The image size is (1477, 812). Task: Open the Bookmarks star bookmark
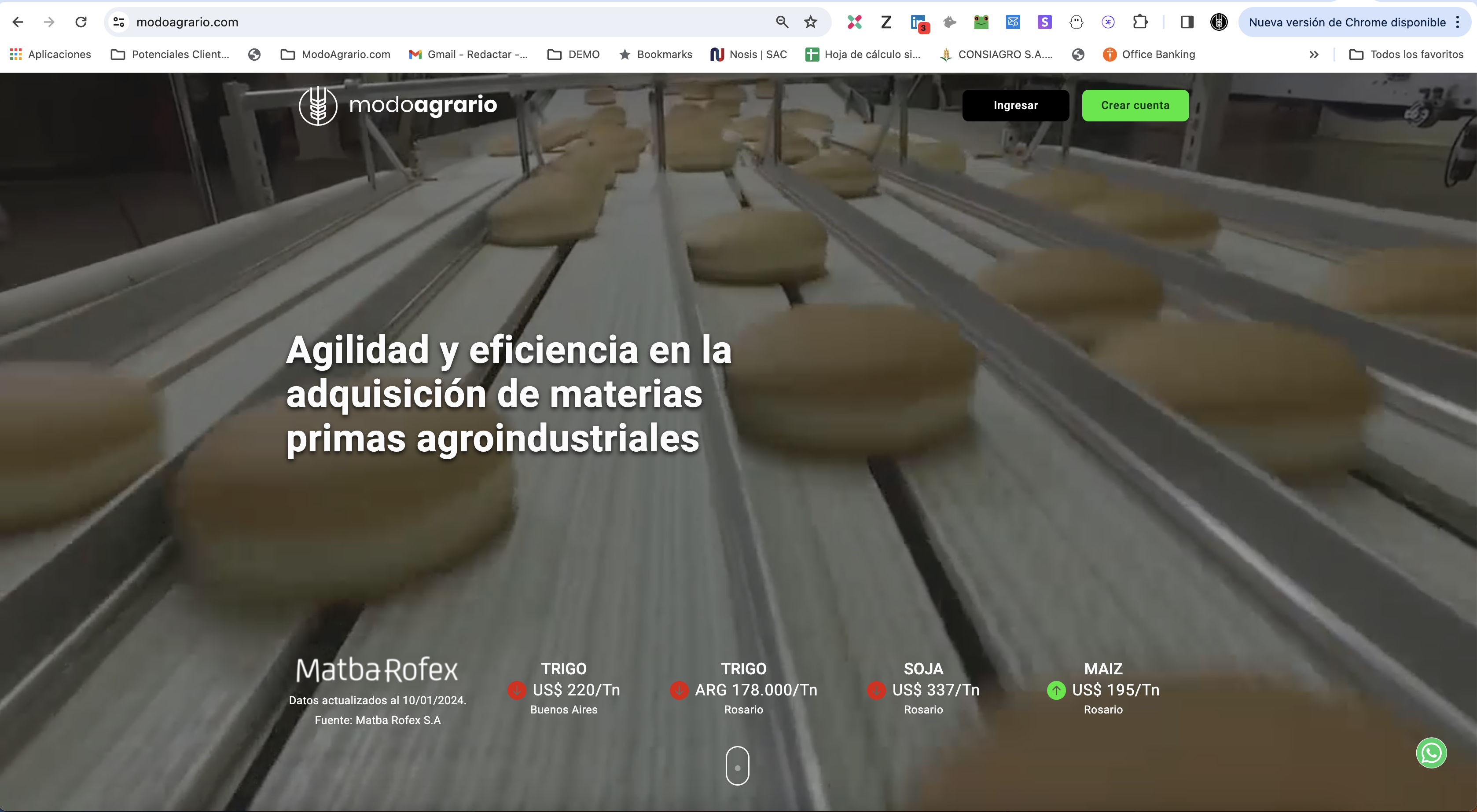(655, 55)
